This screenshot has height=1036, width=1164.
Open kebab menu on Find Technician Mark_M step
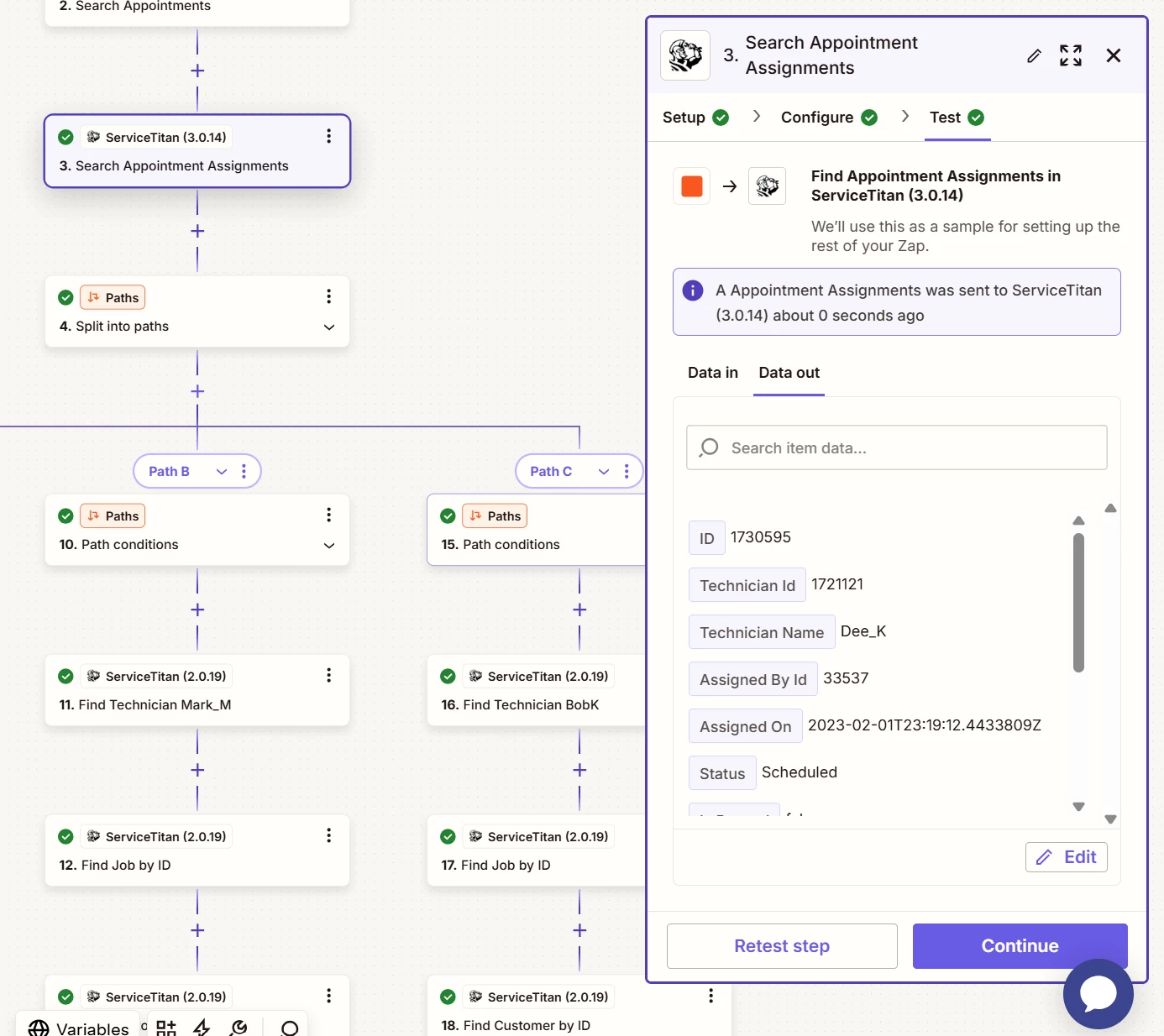[328, 675]
